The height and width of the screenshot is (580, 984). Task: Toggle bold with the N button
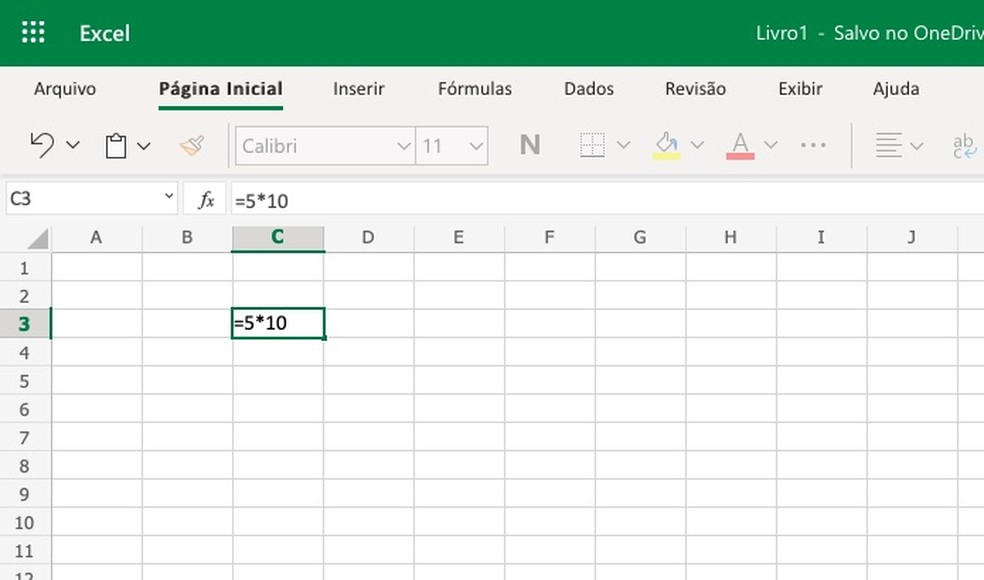pyautogui.click(x=529, y=145)
